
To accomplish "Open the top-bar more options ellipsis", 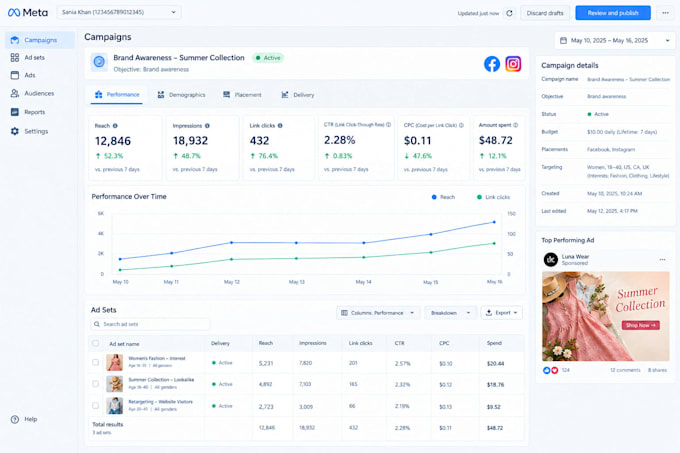I will point(665,13).
